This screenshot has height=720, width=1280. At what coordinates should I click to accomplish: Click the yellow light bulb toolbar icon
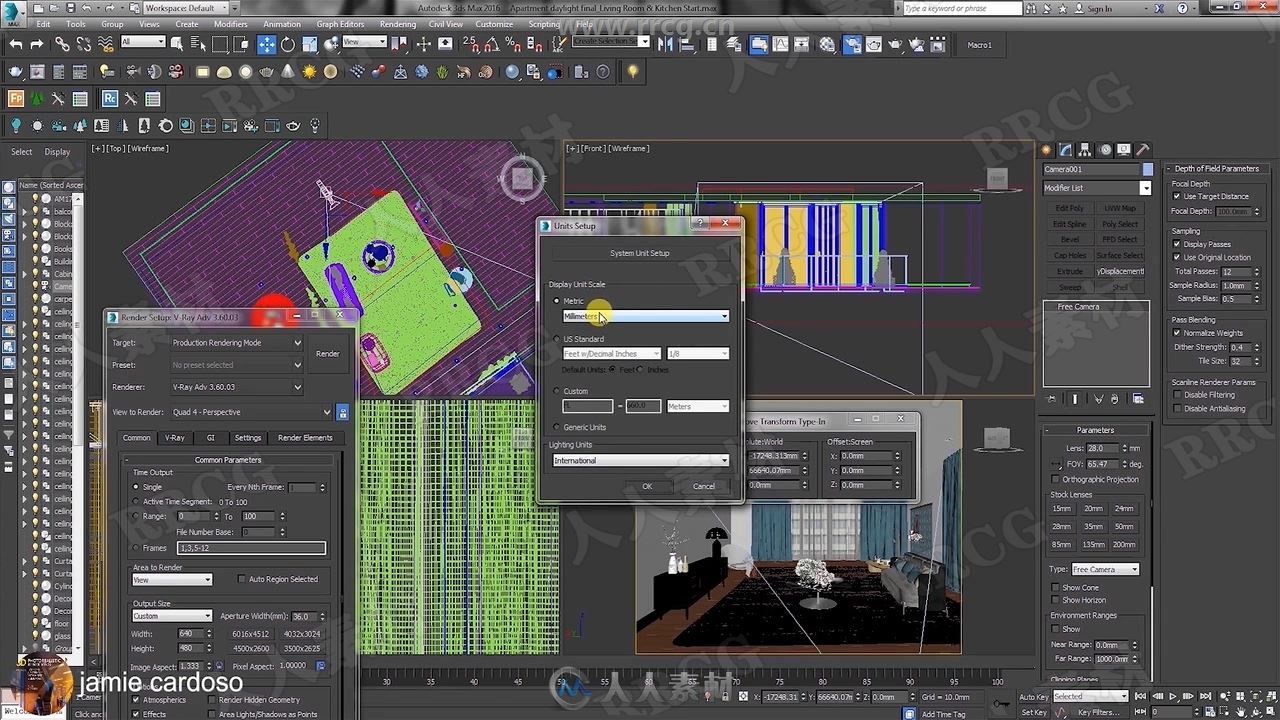click(632, 72)
